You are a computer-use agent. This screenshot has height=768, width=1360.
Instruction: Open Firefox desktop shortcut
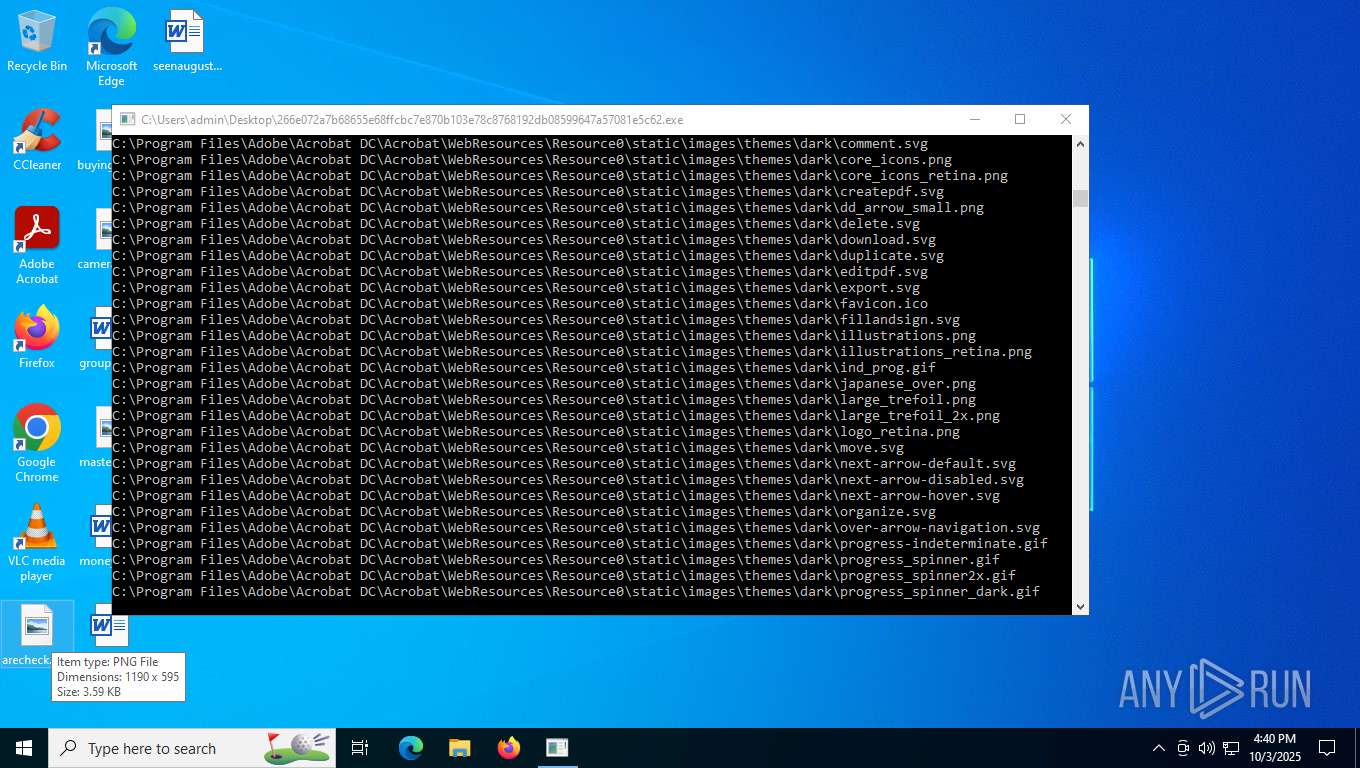[x=37, y=338]
